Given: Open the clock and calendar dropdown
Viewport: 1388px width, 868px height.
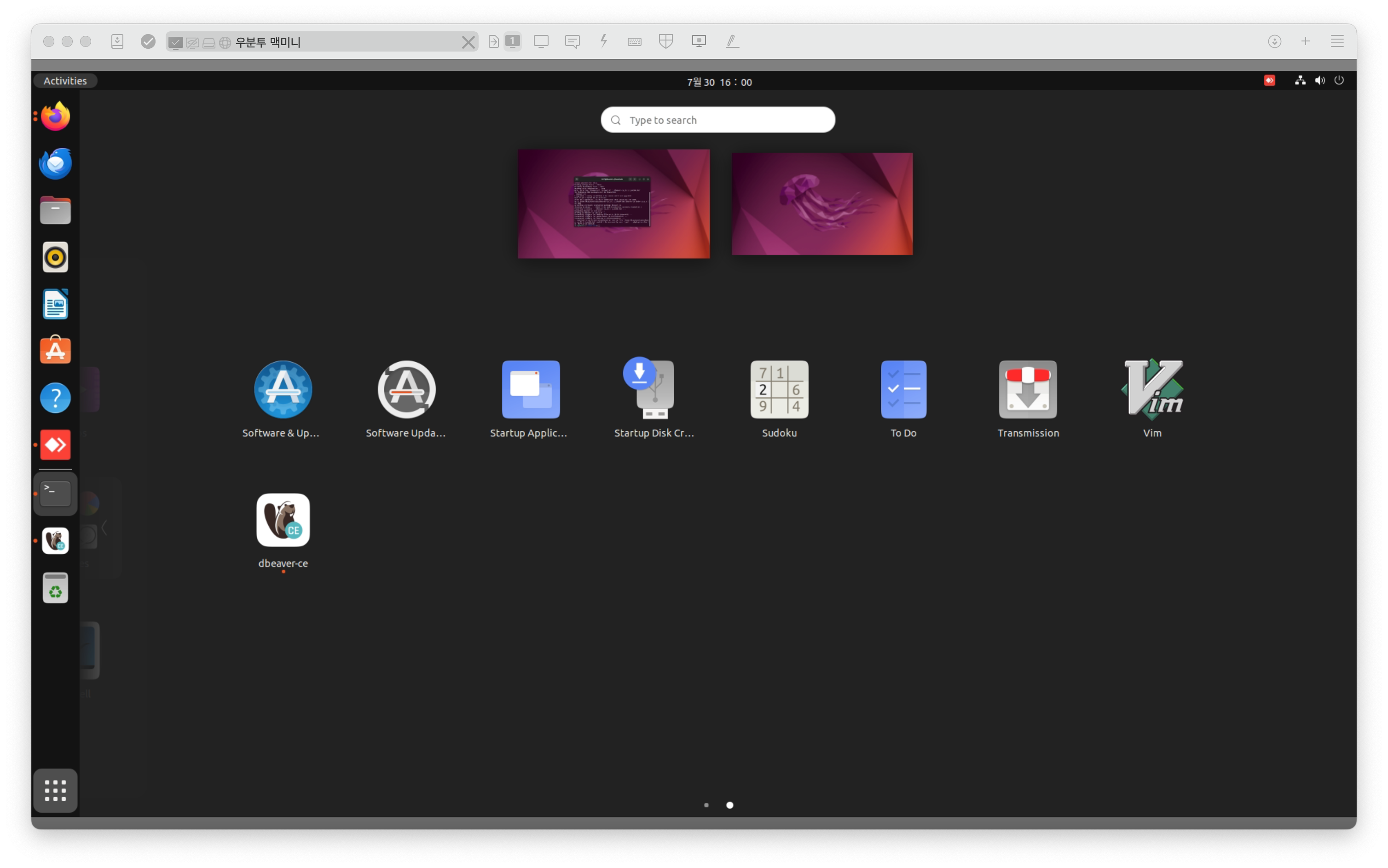Looking at the screenshot, I should pyautogui.click(x=719, y=82).
